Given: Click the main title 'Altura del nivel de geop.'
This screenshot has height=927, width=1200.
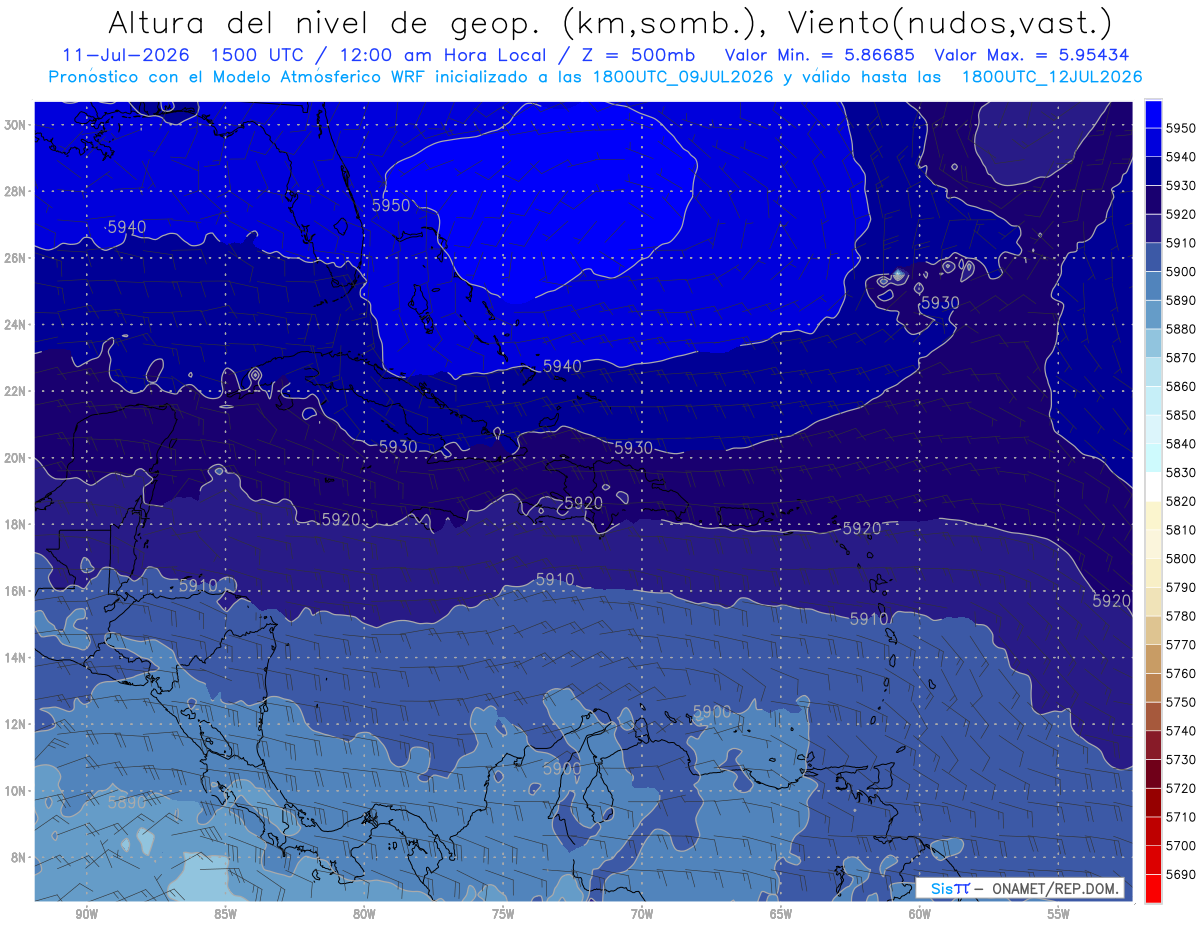Looking at the screenshot, I should click(x=325, y=22).
